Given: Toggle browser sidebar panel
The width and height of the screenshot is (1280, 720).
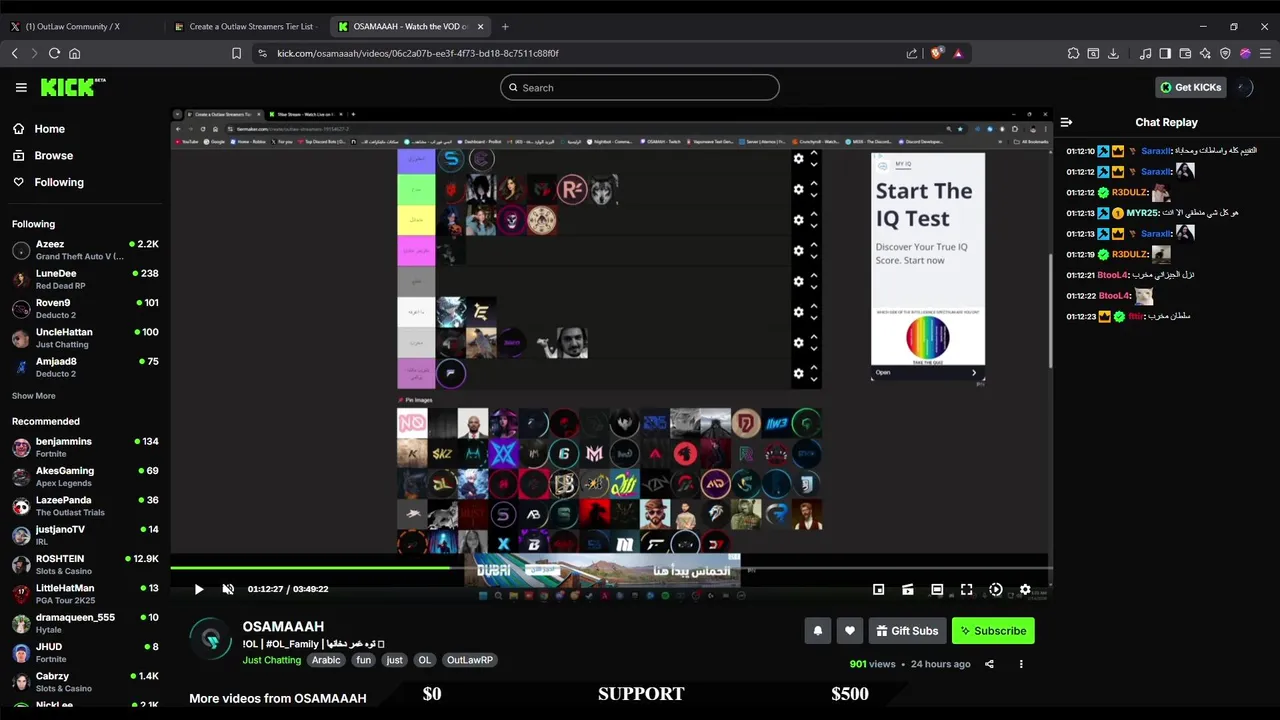Looking at the screenshot, I should (x=1165, y=53).
